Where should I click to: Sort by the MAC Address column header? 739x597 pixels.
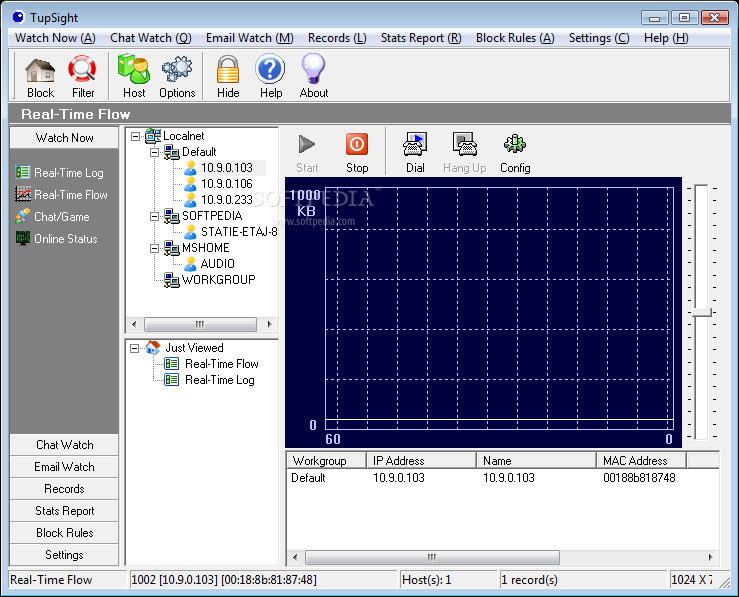point(641,460)
